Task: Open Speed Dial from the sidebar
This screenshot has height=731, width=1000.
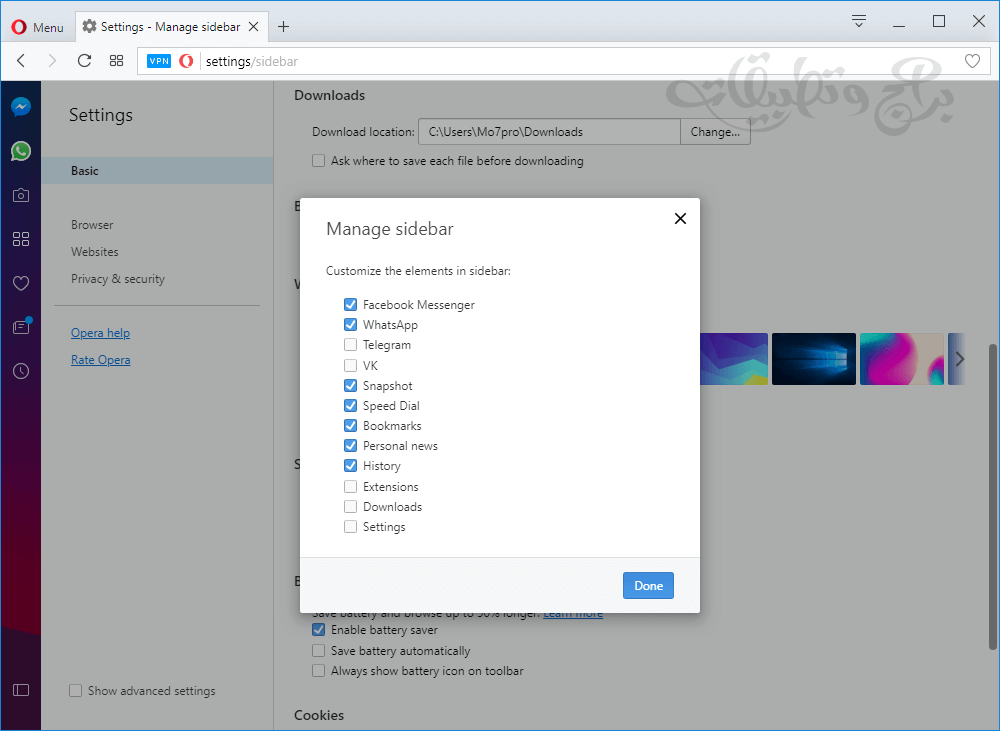Action: (21, 239)
